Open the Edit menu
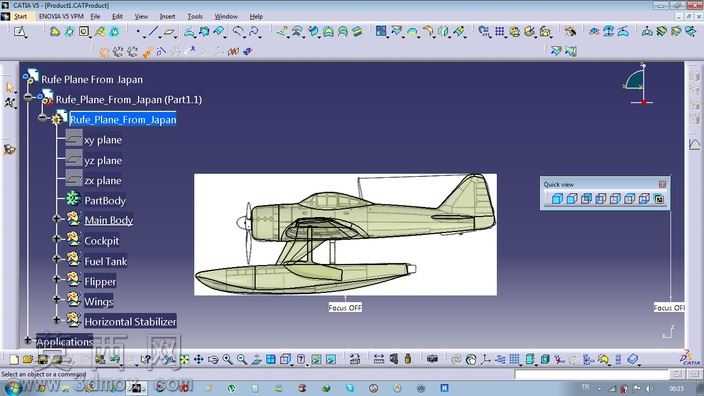This screenshot has width=704, height=396. pos(117,17)
